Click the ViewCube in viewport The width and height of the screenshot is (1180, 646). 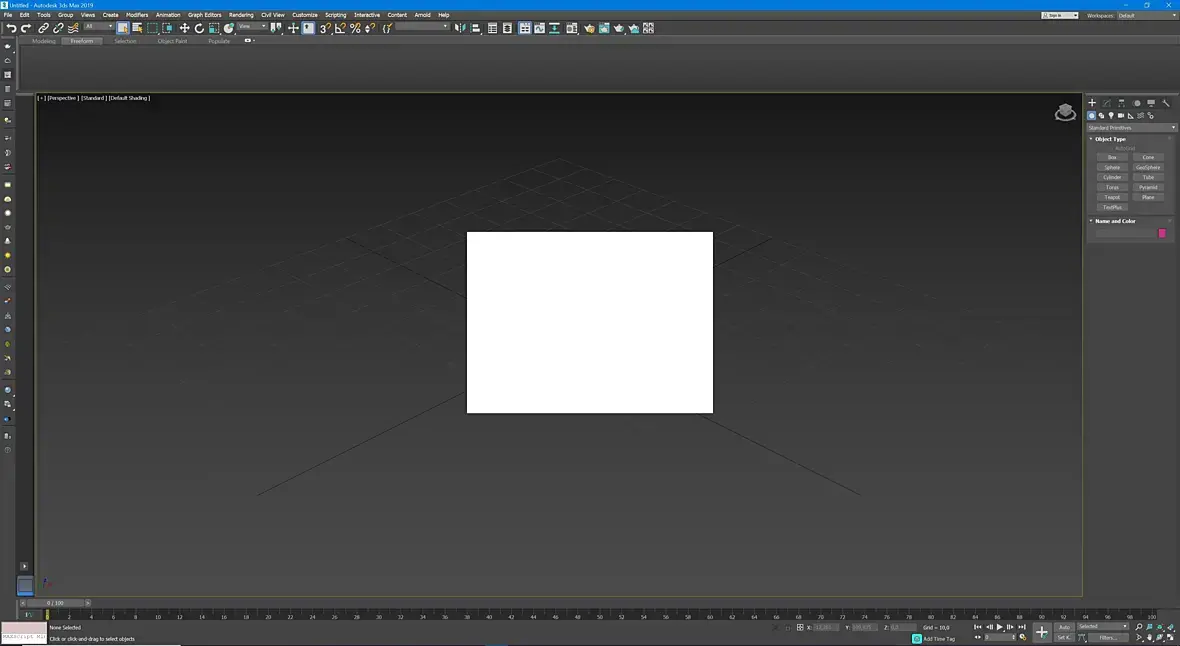coord(1066,113)
